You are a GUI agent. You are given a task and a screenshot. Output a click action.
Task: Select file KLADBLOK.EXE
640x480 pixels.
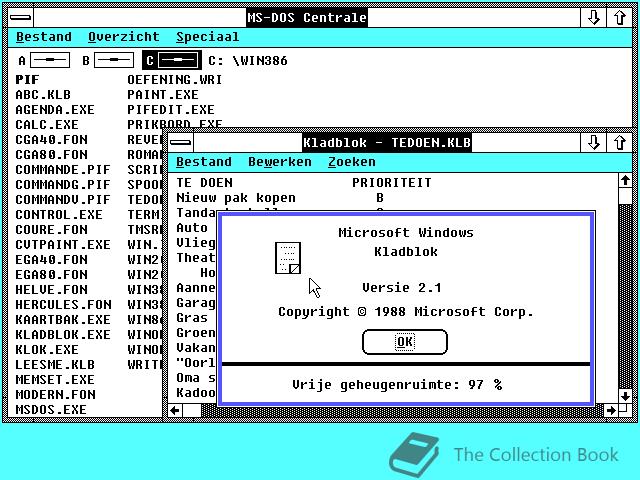pyautogui.click(x=63, y=335)
